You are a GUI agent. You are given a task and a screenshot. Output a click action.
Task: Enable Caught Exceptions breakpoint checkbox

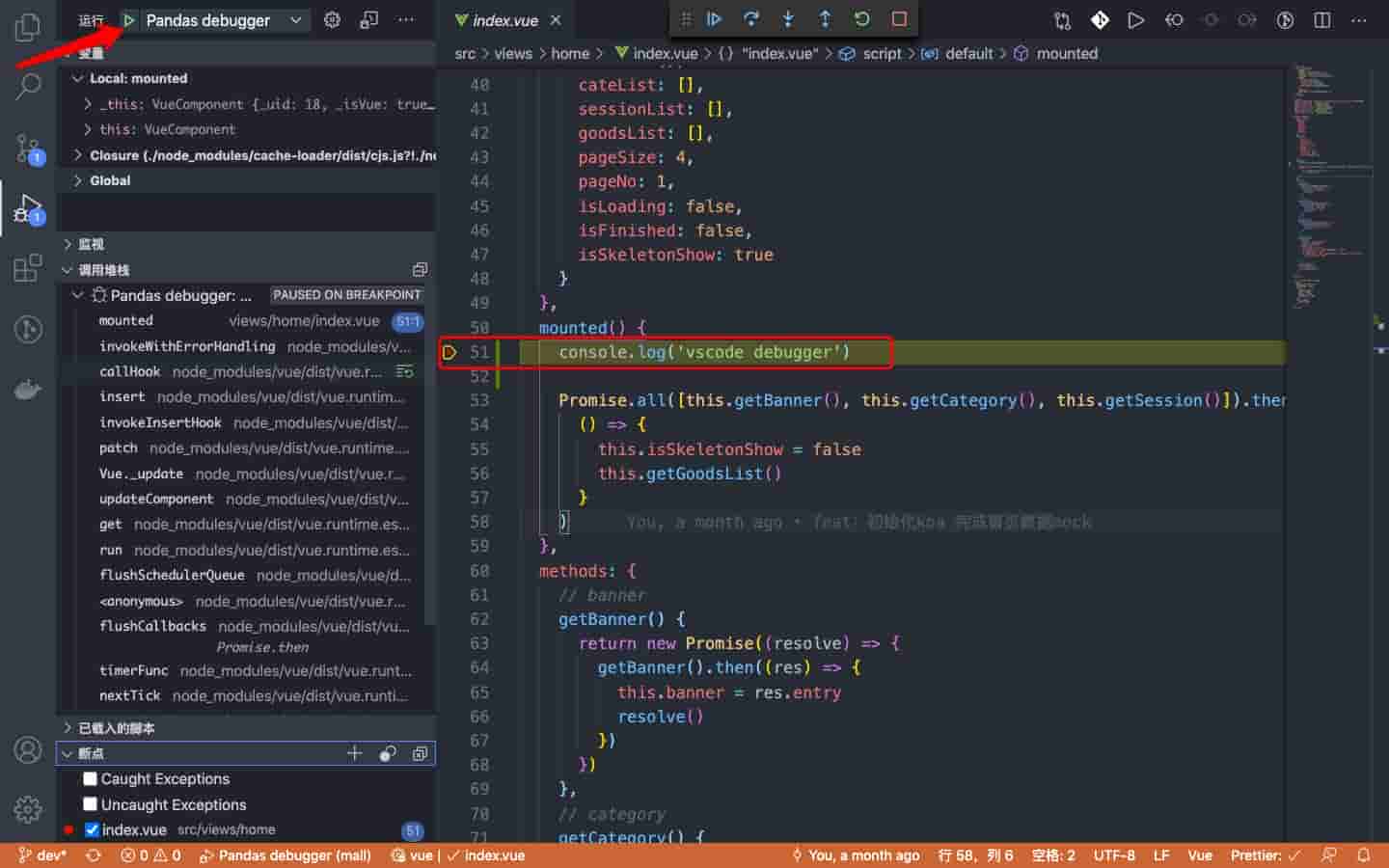(x=91, y=779)
